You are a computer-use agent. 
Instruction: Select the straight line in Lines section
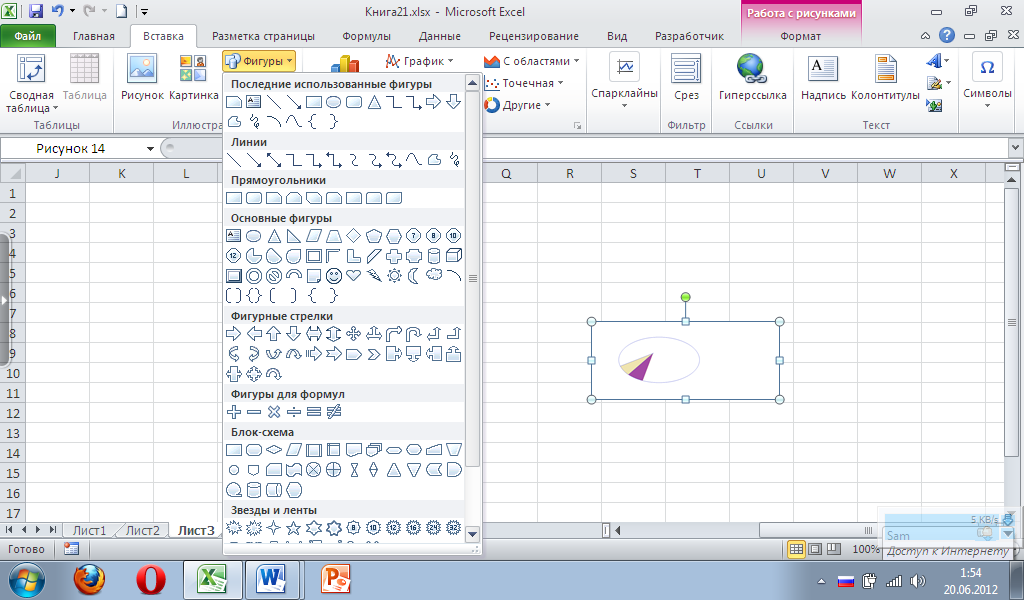coord(233,160)
